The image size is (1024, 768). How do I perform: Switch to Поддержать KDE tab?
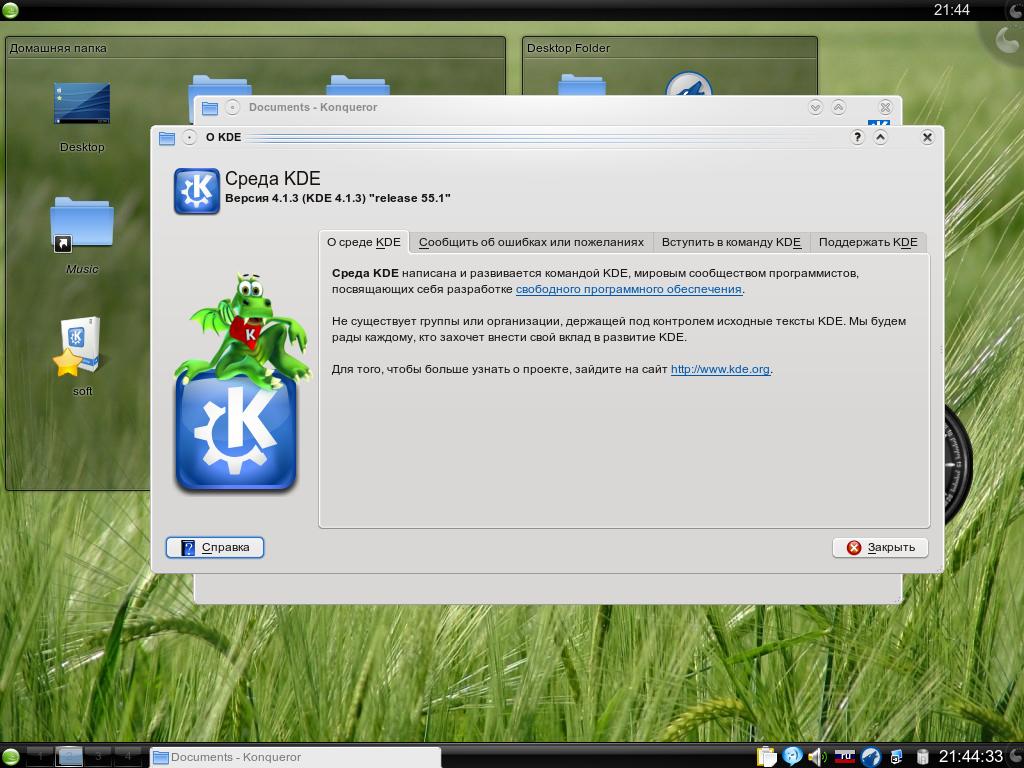tap(868, 242)
